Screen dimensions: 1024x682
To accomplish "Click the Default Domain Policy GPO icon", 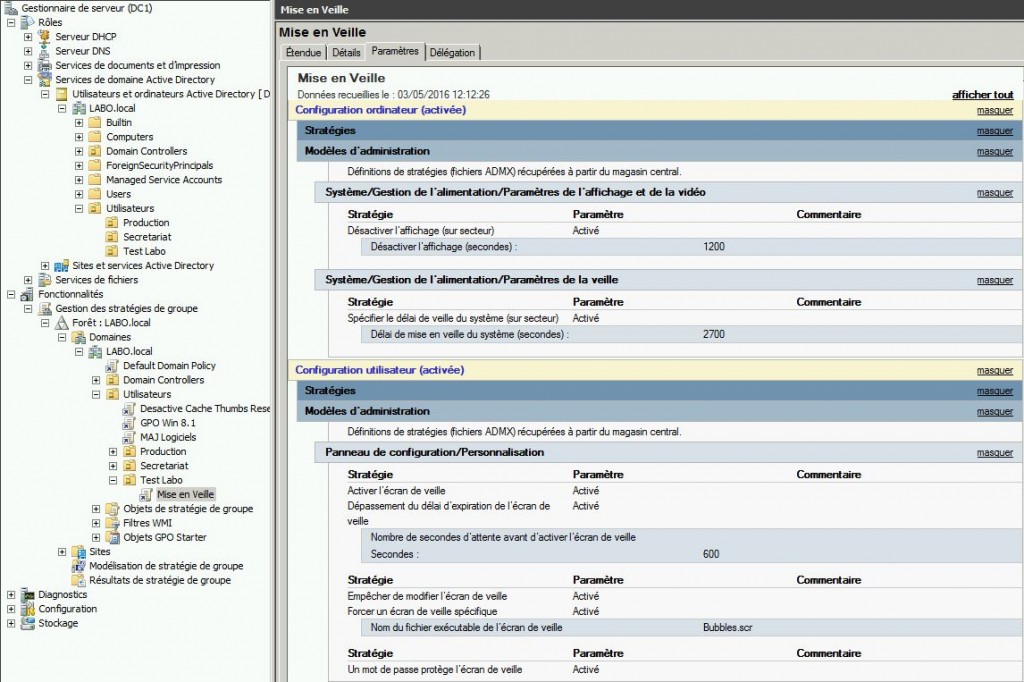I will click(x=112, y=366).
